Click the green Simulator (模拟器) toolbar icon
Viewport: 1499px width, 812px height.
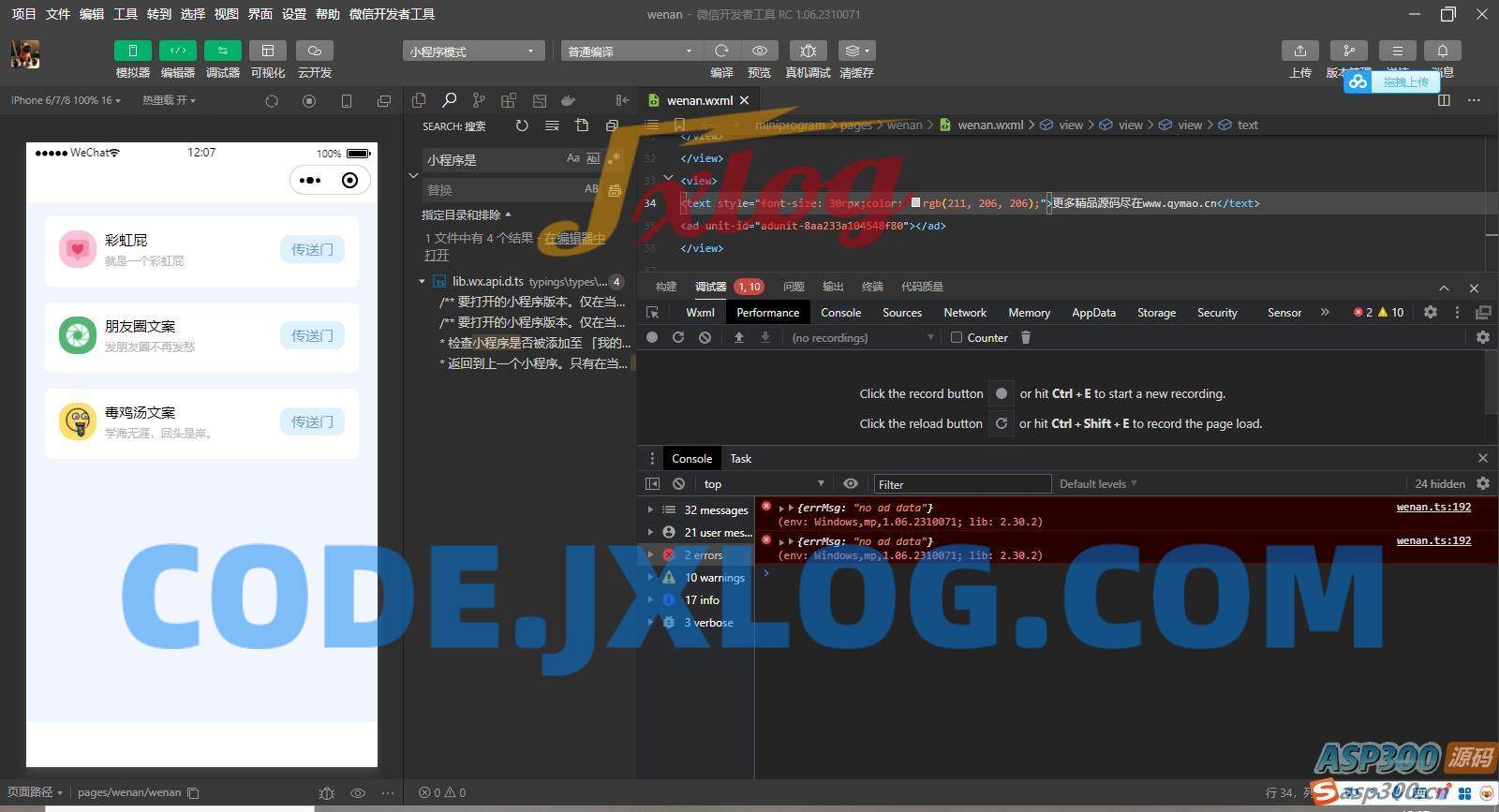132,51
